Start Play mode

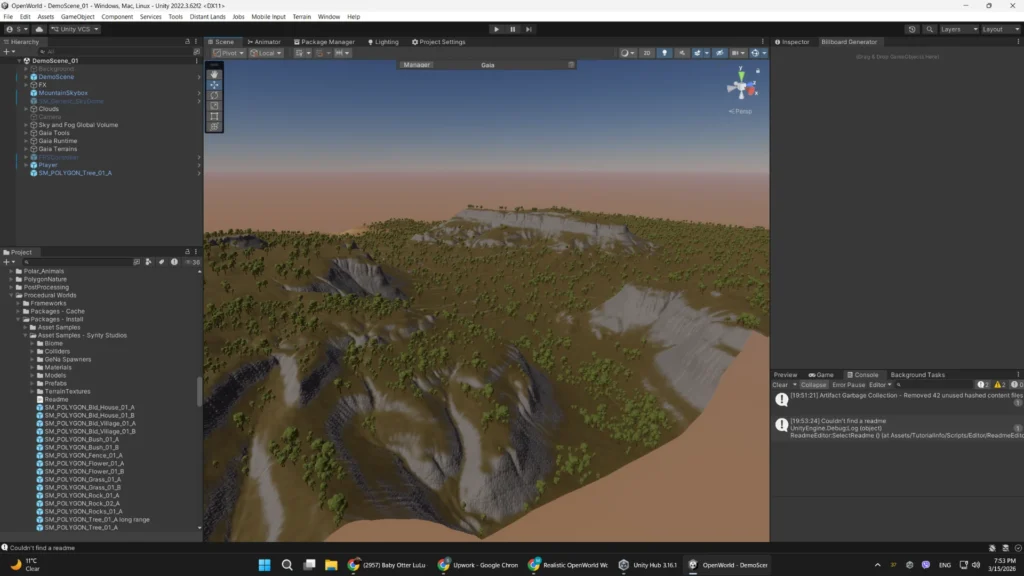point(496,29)
